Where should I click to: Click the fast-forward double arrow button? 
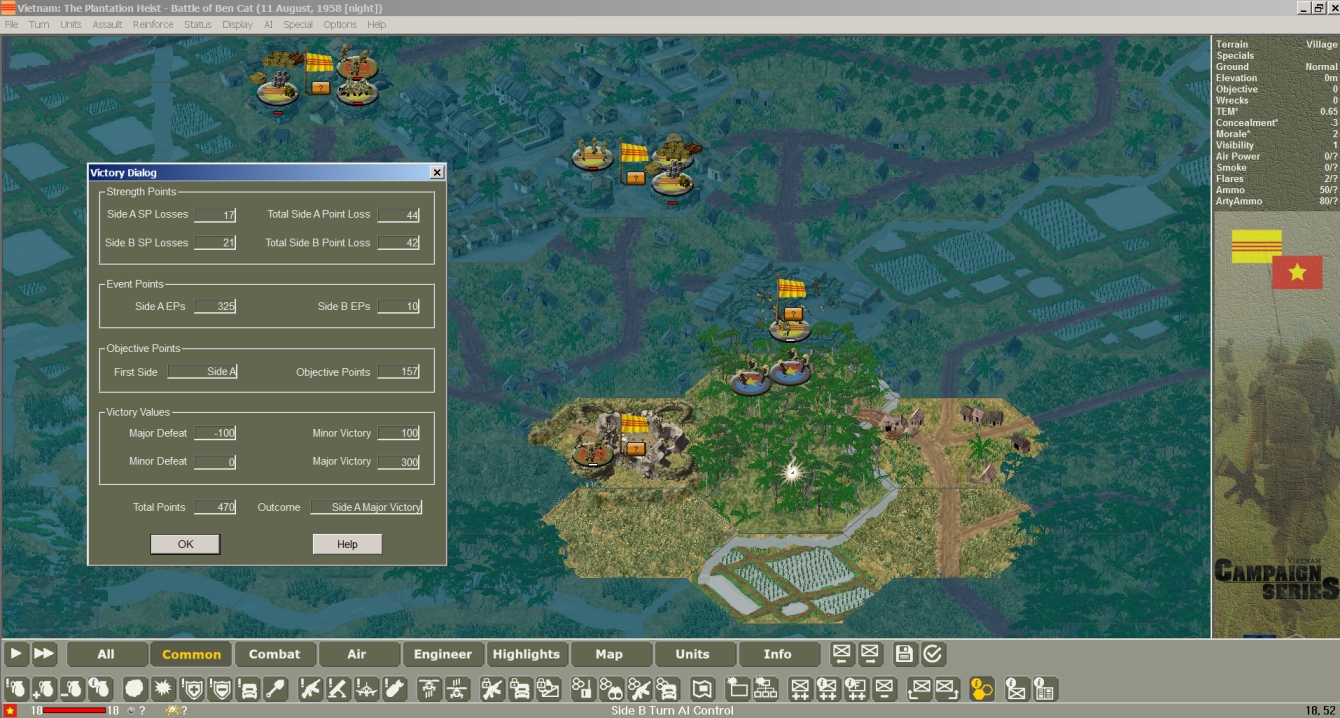pos(44,654)
